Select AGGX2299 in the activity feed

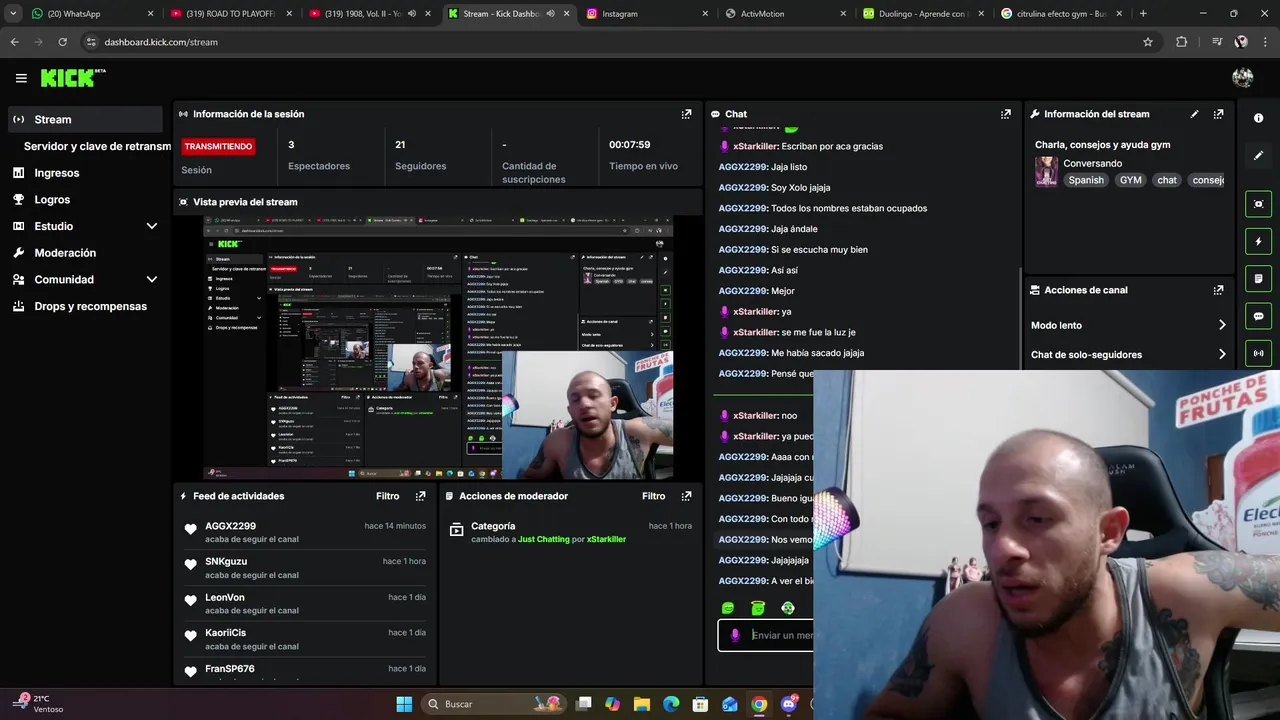click(230, 526)
